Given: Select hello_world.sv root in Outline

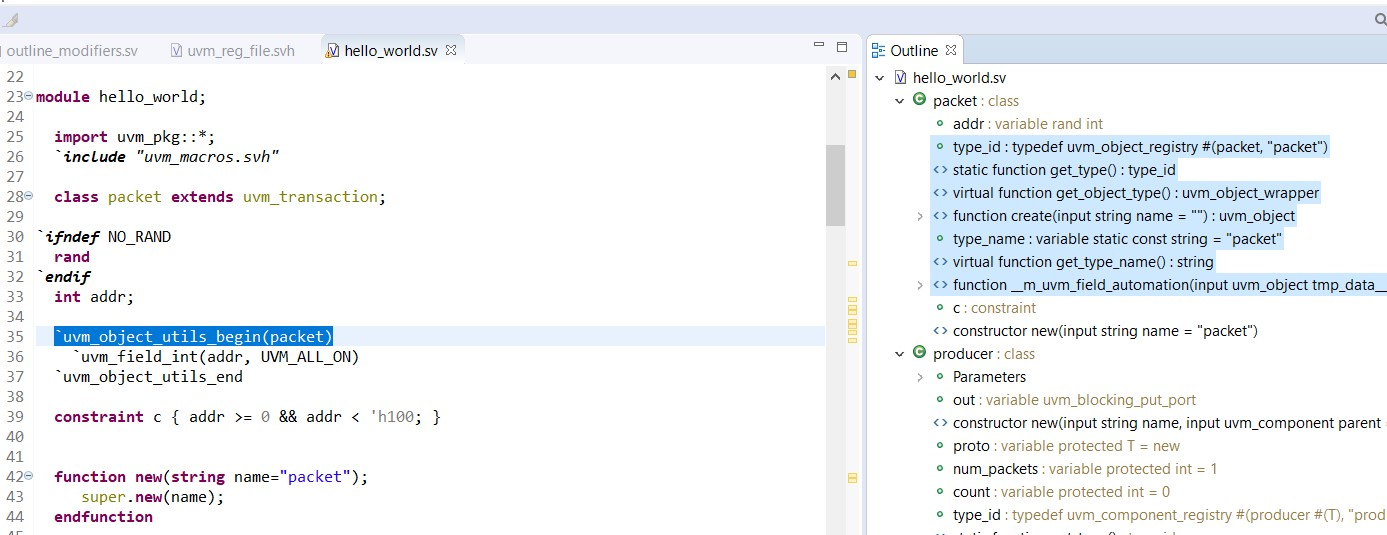Looking at the screenshot, I should (959, 78).
